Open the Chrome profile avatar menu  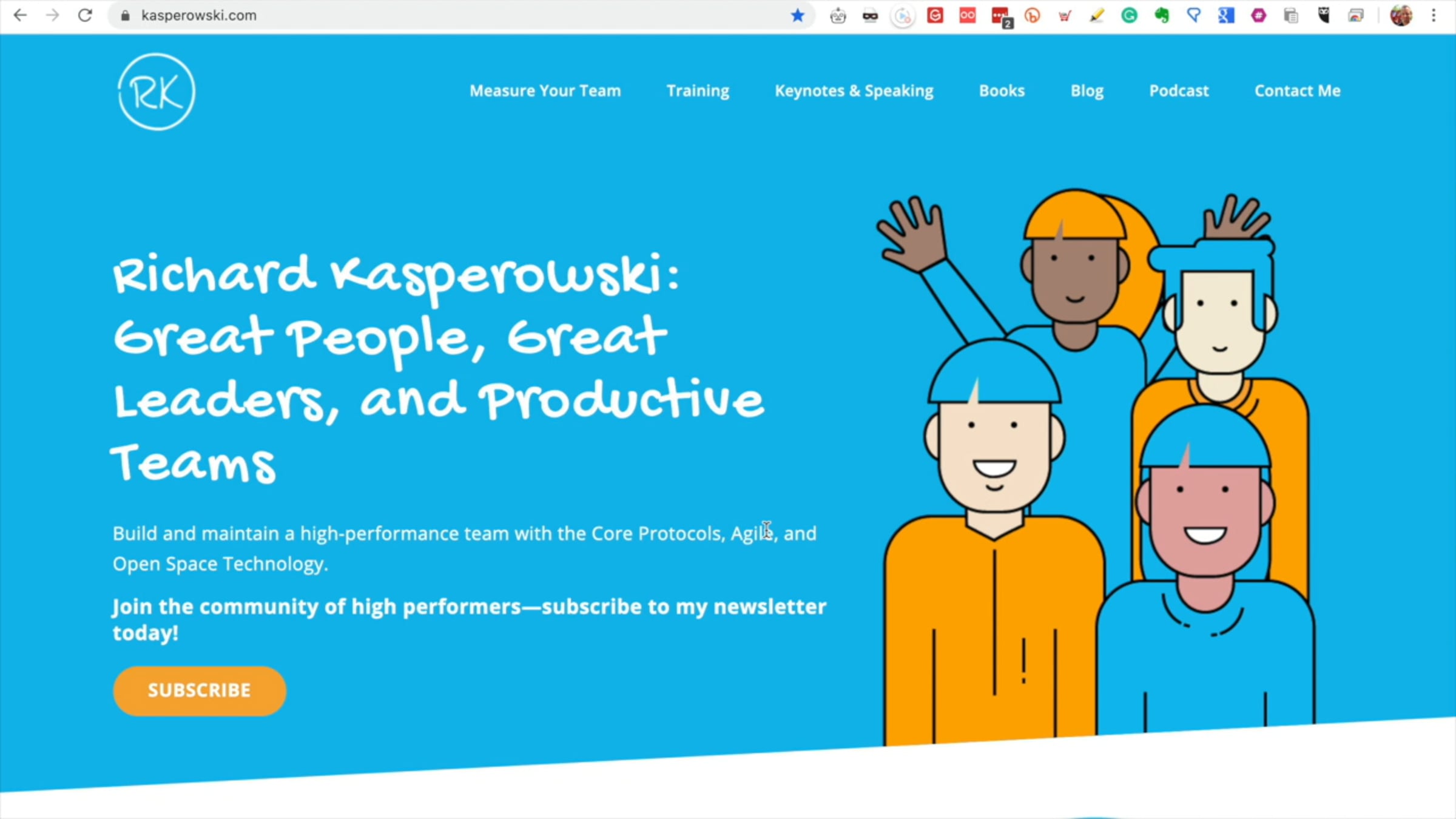click(1401, 16)
